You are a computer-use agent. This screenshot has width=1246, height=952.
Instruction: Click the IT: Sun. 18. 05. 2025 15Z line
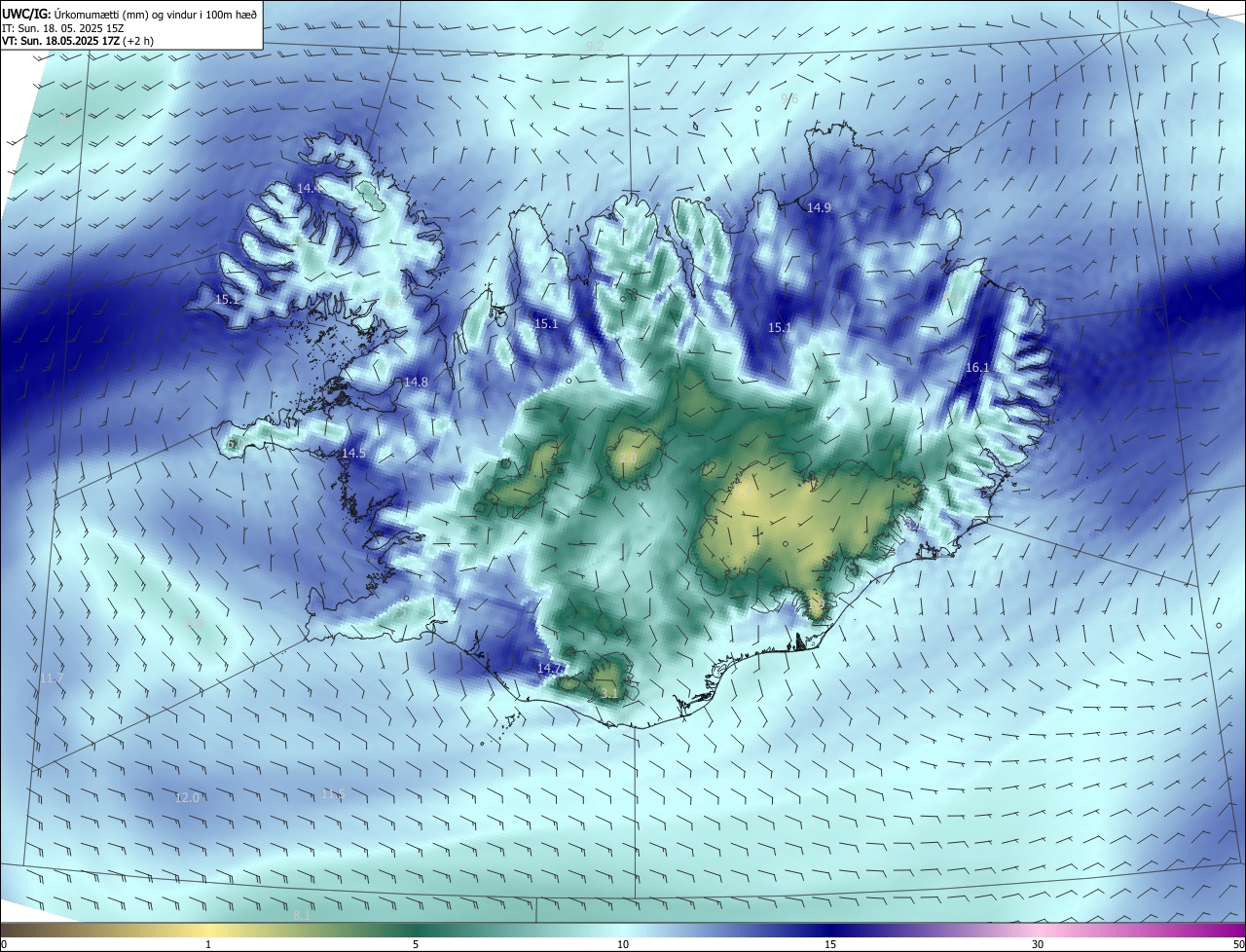tap(63, 27)
